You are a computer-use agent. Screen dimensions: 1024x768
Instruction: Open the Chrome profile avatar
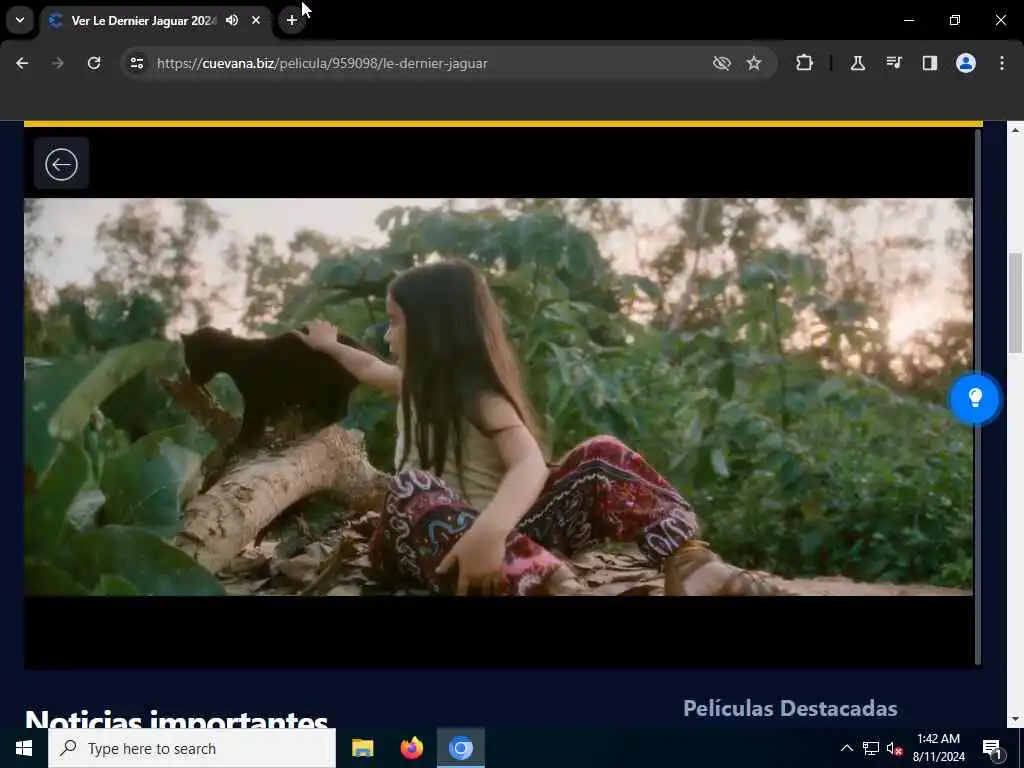966,63
